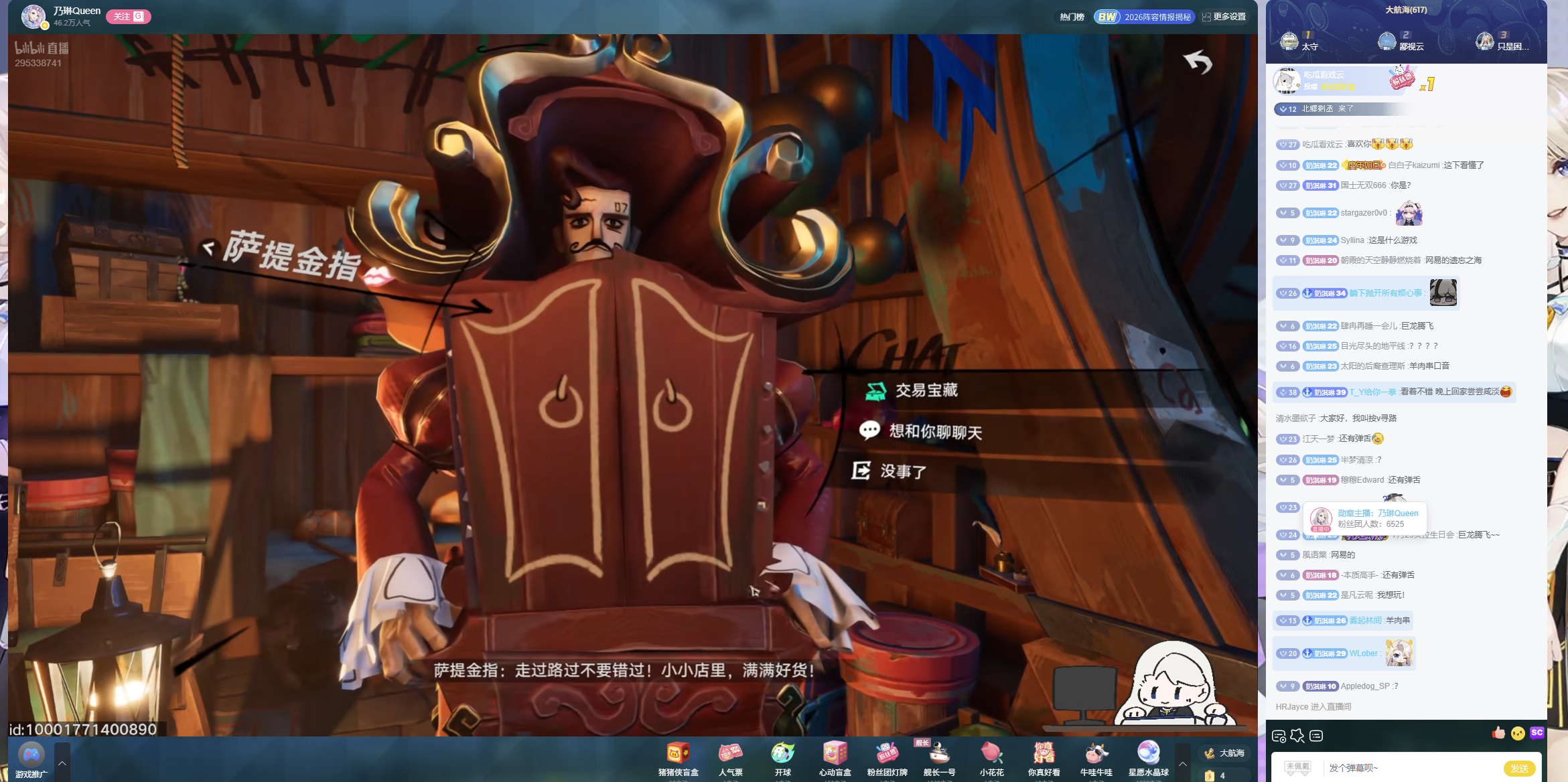Click username 半梦清凉 in chat
Image resolution: width=1568 pixels, height=782 pixels.
pos(1356,460)
